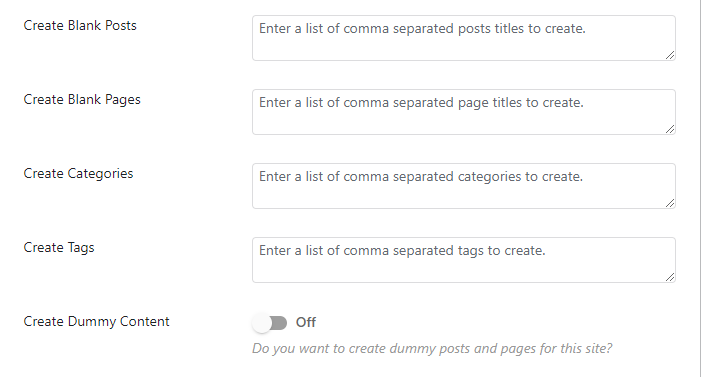The image size is (701, 377).
Task: Click the resize grip of Blank Pages textarea
Action: click(670, 129)
